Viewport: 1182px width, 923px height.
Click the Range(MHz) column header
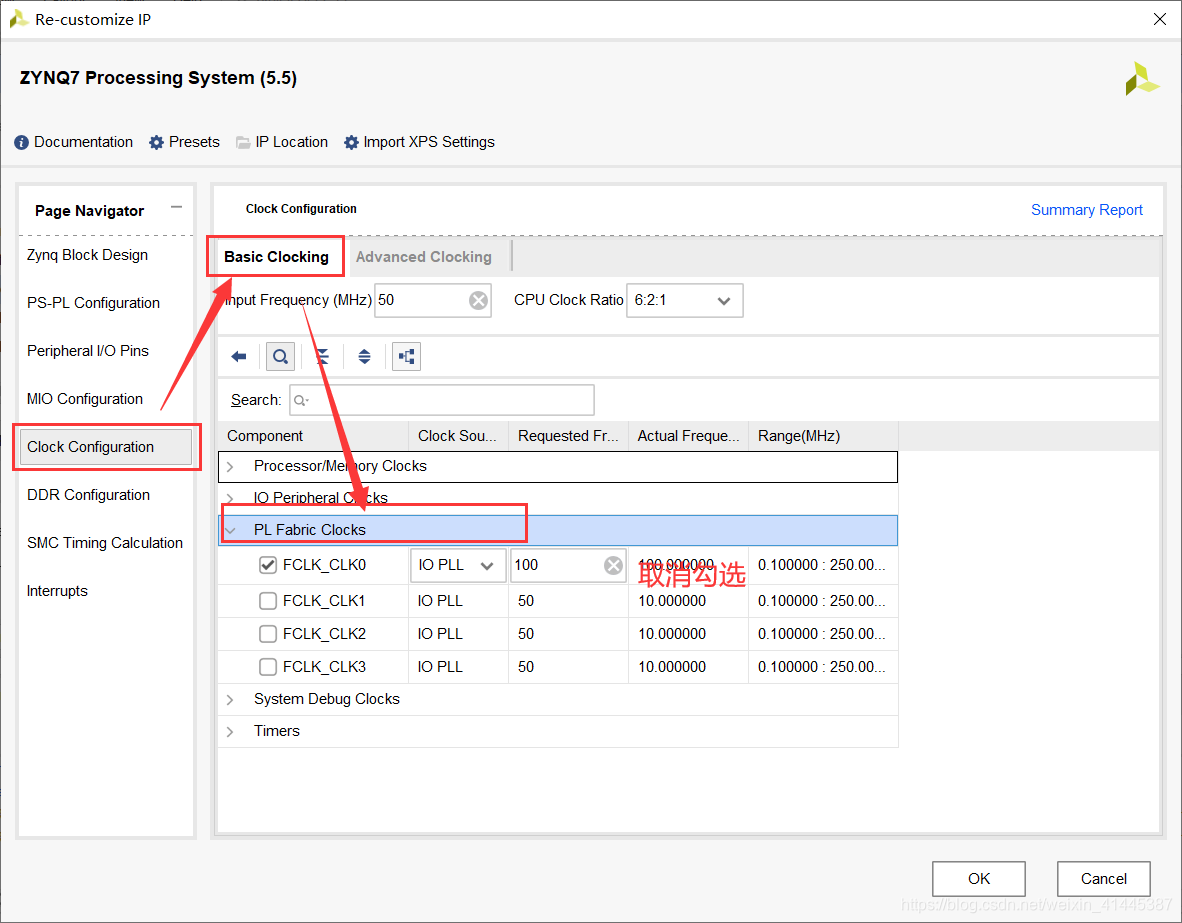823,436
